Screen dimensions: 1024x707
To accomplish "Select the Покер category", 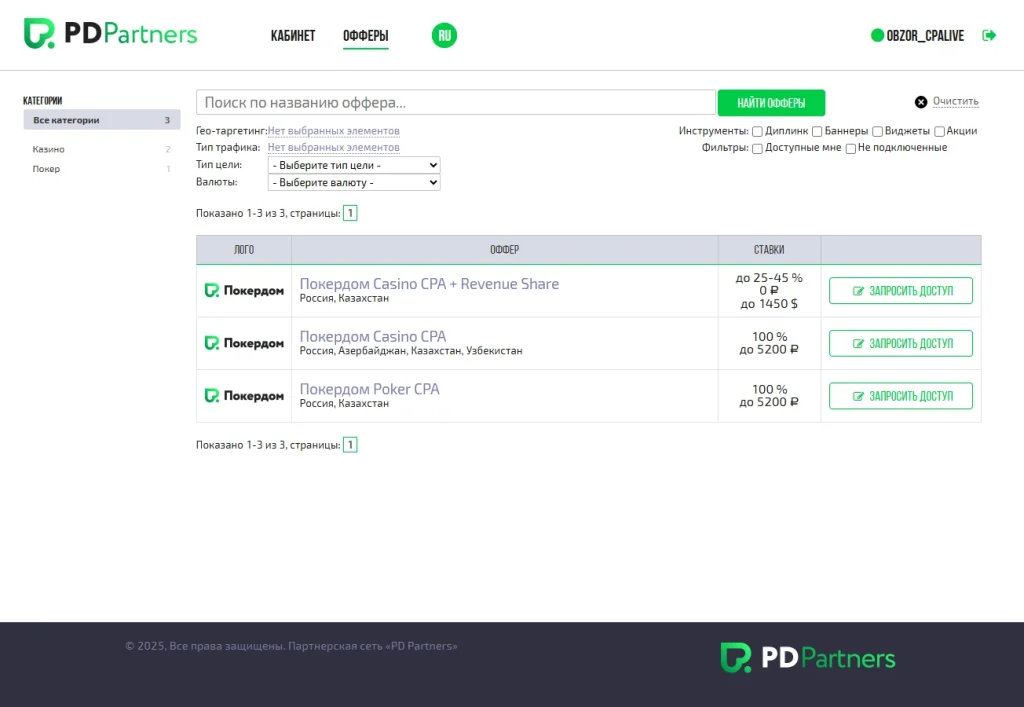I will (x=102, y=169).
